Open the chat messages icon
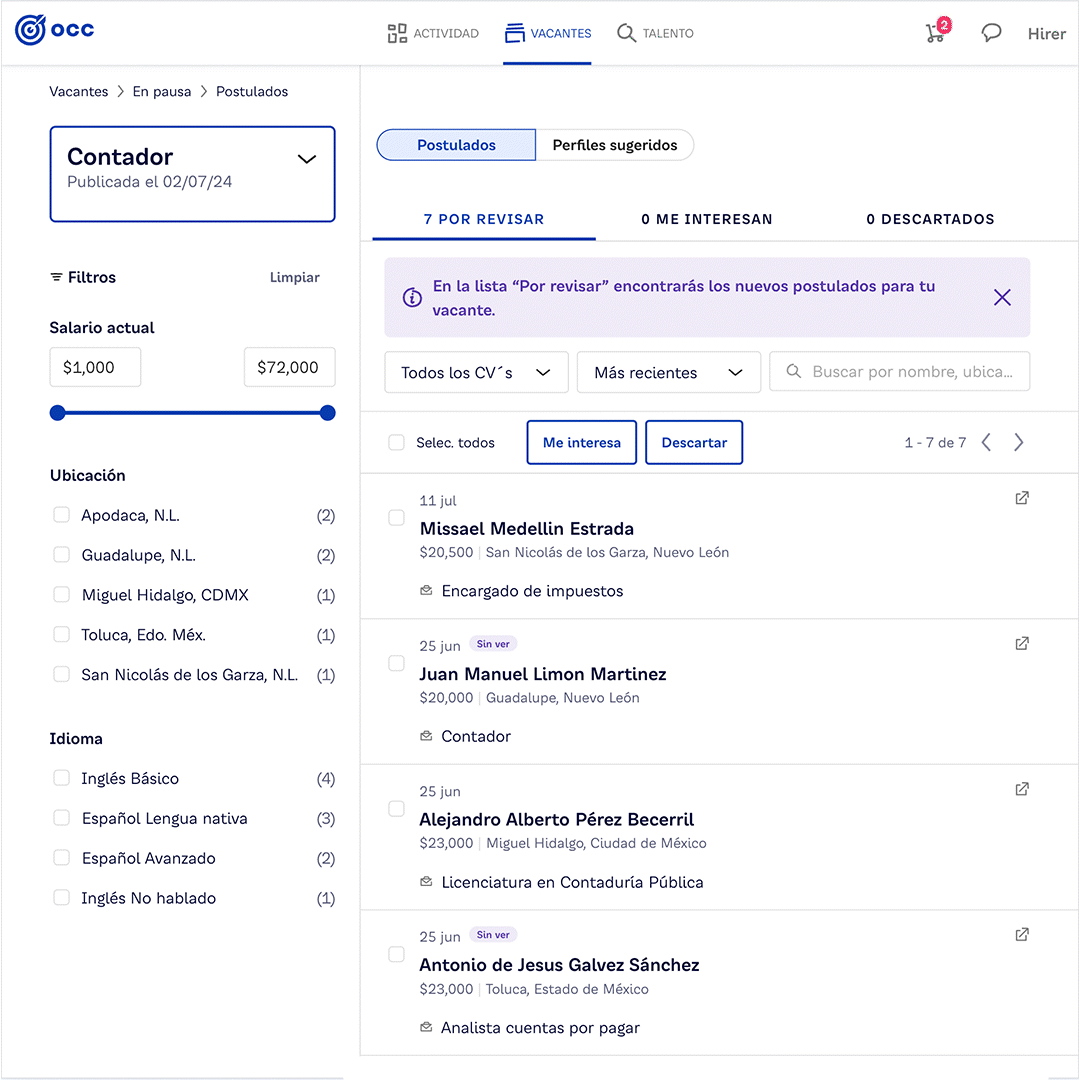 (x=991, y=33)
